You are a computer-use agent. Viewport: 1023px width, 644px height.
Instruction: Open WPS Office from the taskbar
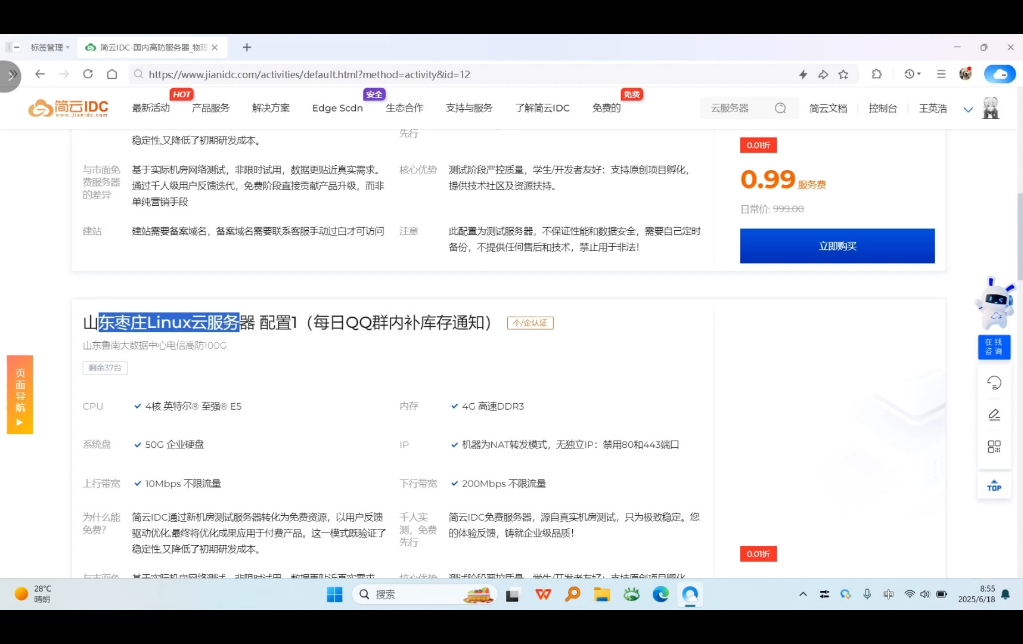[543, 594]
